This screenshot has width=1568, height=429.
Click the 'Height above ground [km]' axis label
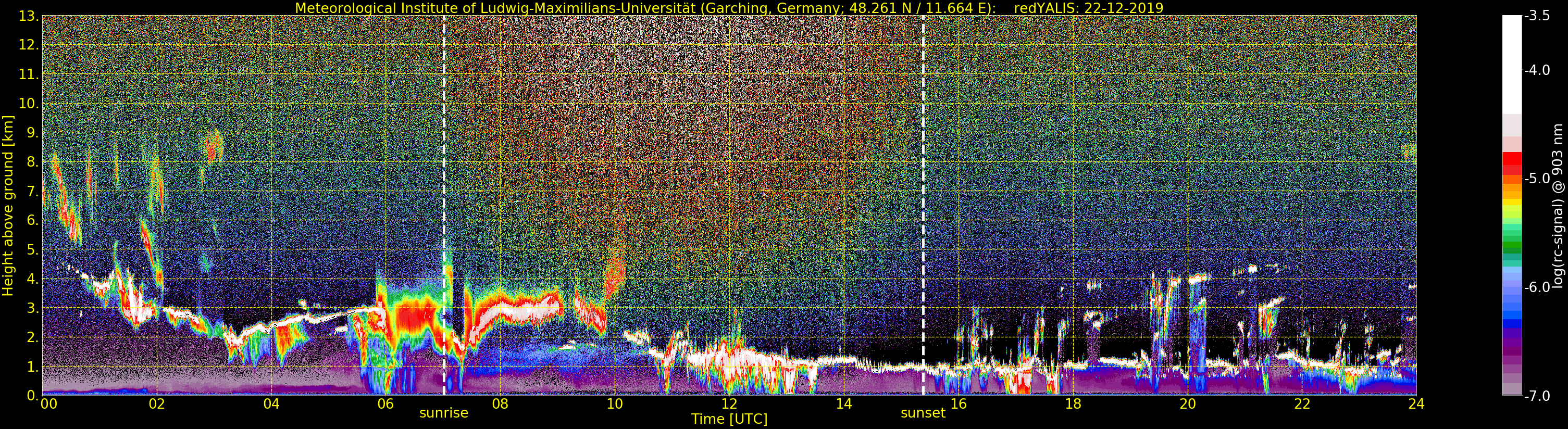[x=7, y=206]
